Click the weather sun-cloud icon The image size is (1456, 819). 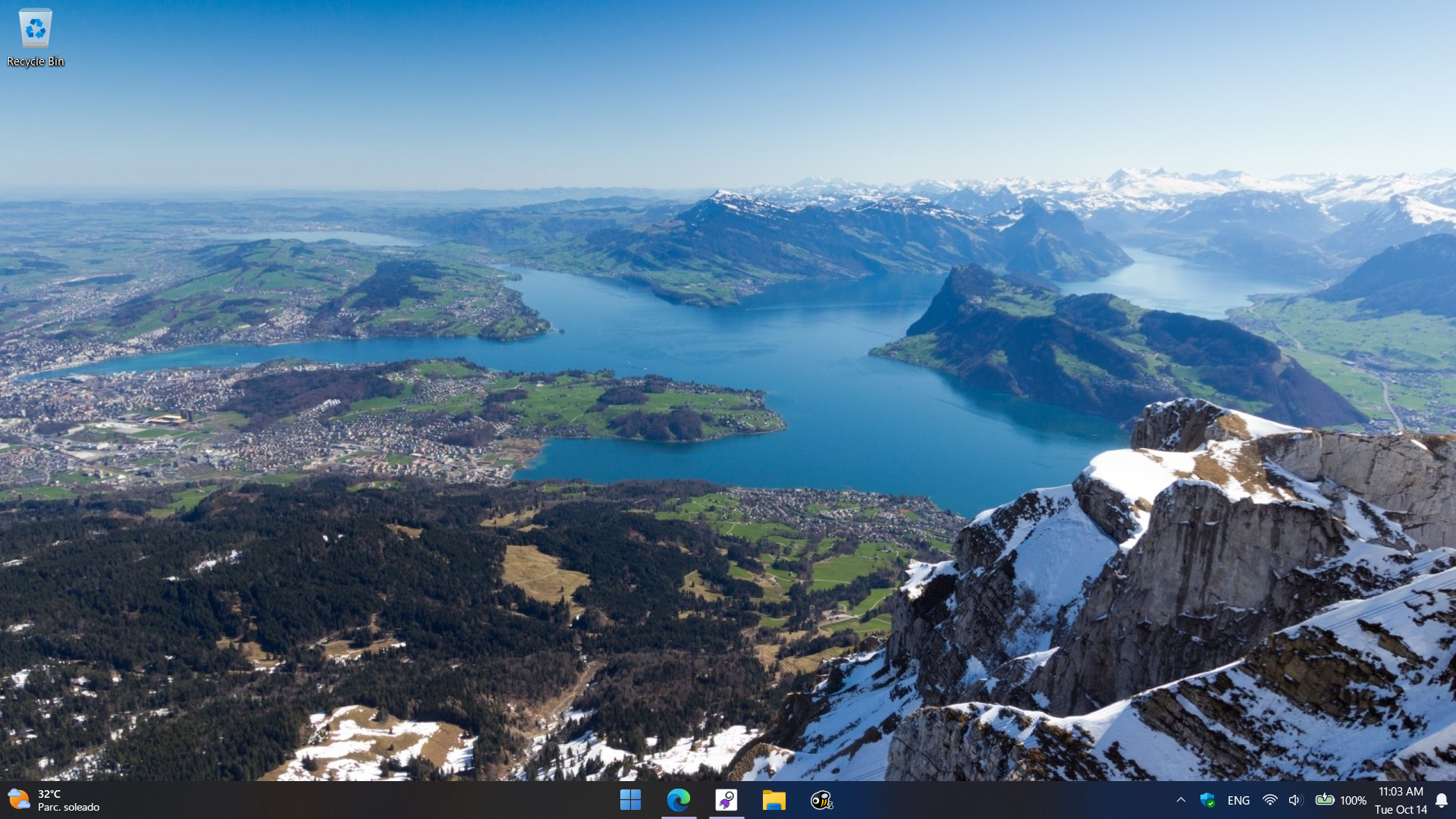coord(19,799)
